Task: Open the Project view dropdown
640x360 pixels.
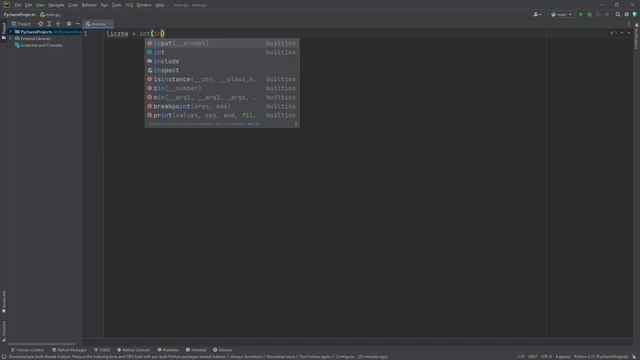Action: 21,24
